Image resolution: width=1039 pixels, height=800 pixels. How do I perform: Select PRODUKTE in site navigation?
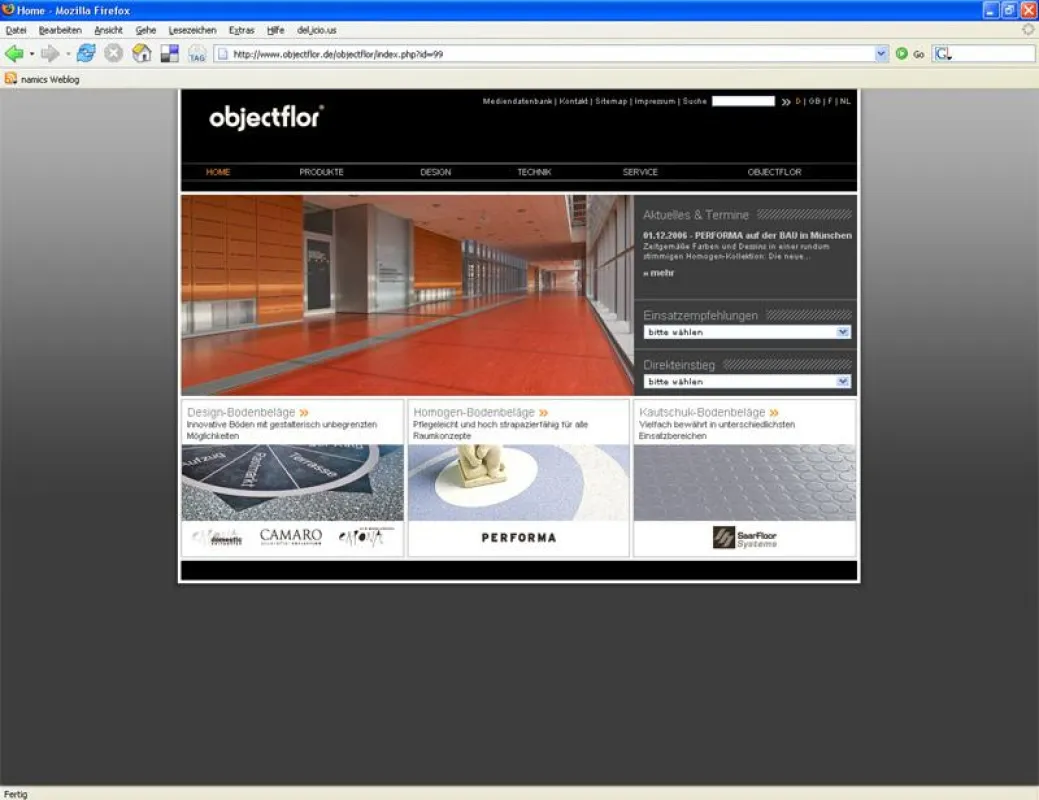pos(321,172)
